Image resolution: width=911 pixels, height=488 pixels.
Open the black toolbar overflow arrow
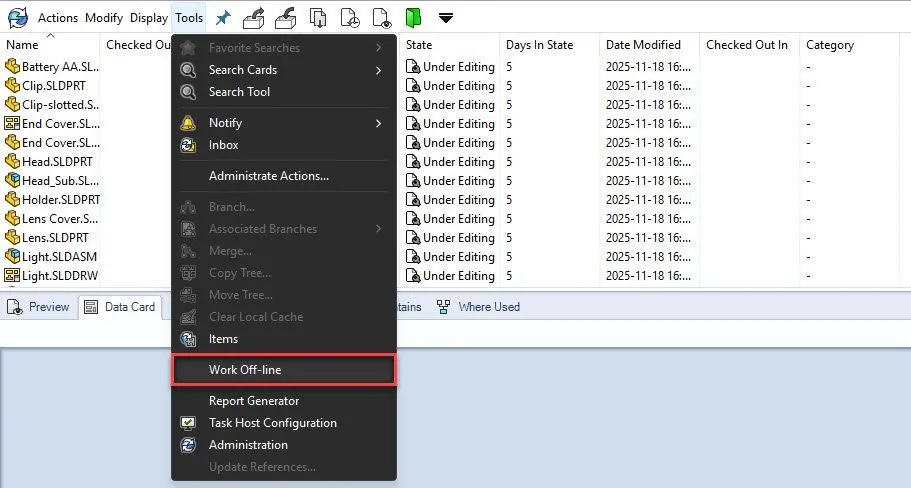coord(446,18)
